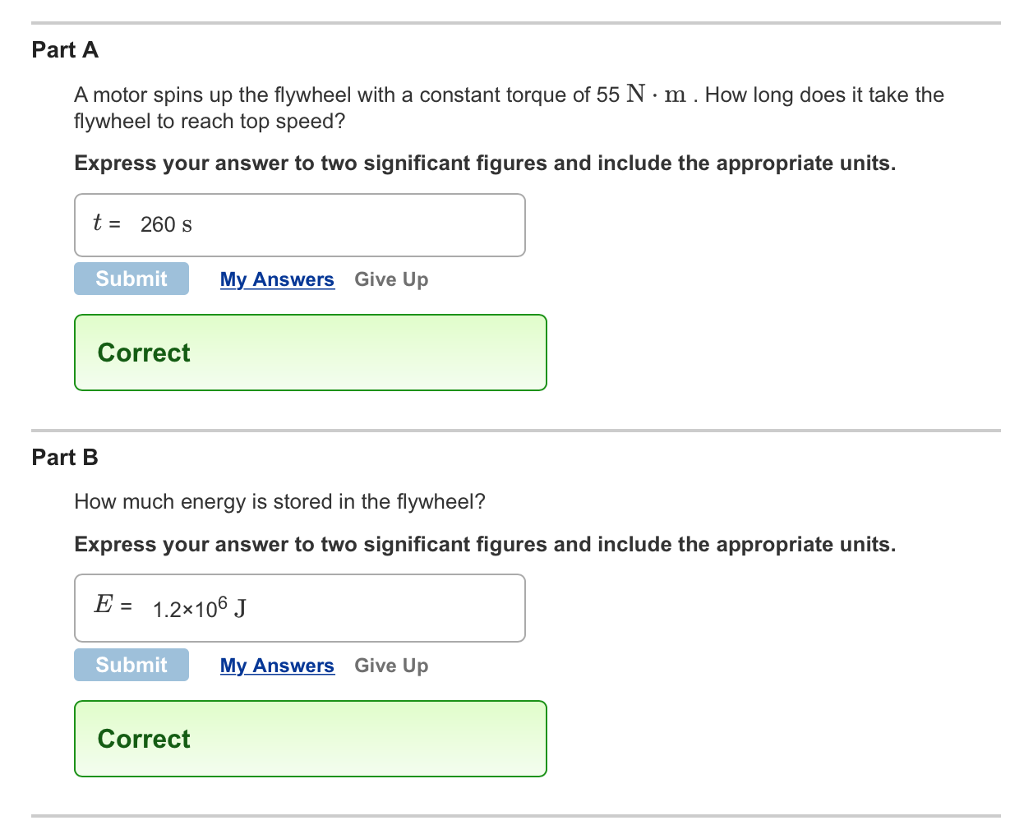This screenshot has height=825, width=1024.
Task: Click the Correct feedback box in Part B
Action: click(x=310, y=739)
